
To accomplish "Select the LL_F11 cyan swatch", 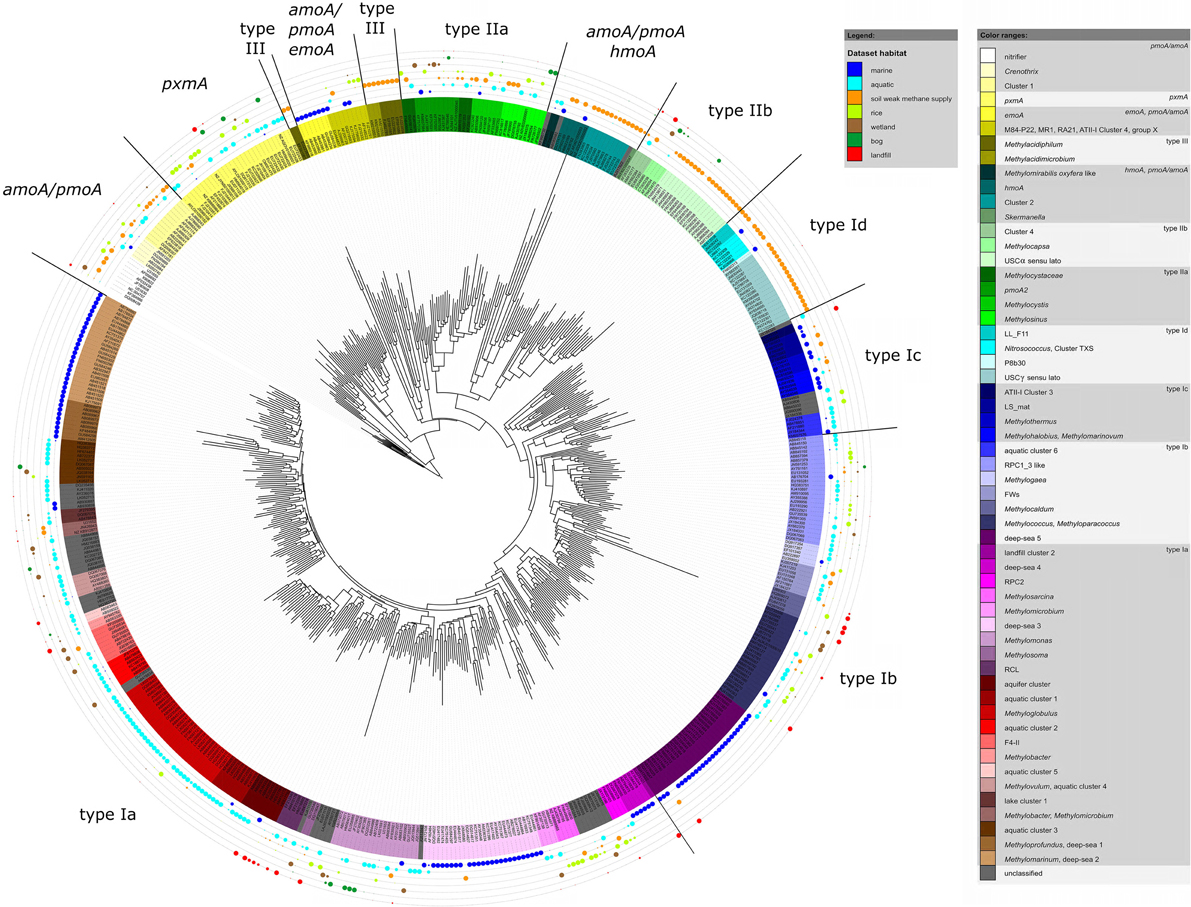I will tap(987, 333).
